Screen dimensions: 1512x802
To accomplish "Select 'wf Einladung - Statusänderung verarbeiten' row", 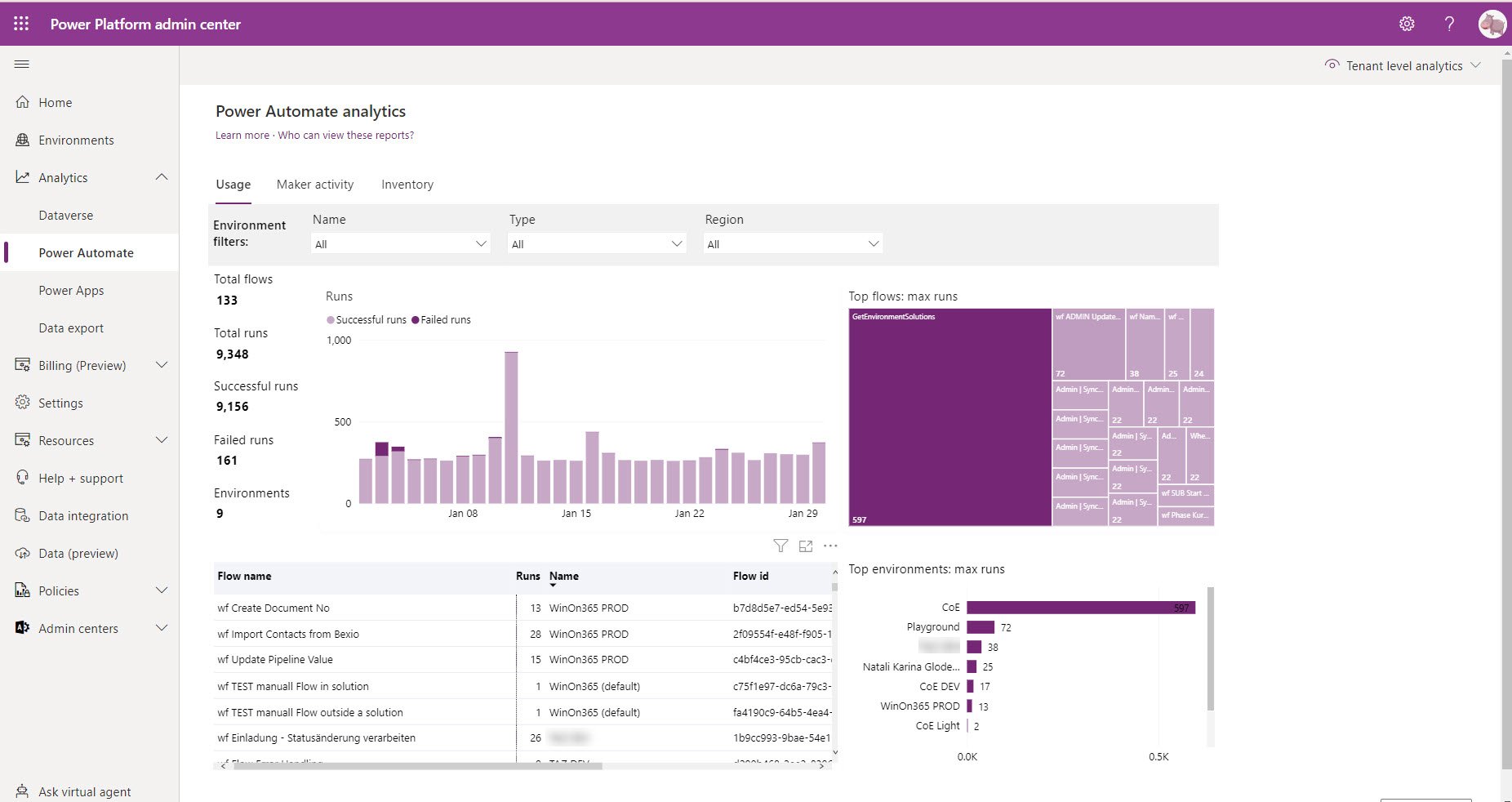I will tap(524, 737).
